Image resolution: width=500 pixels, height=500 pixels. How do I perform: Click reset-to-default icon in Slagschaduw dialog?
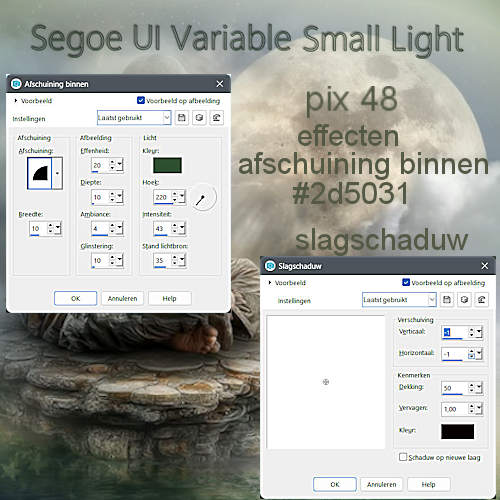[x=482, y=300]
